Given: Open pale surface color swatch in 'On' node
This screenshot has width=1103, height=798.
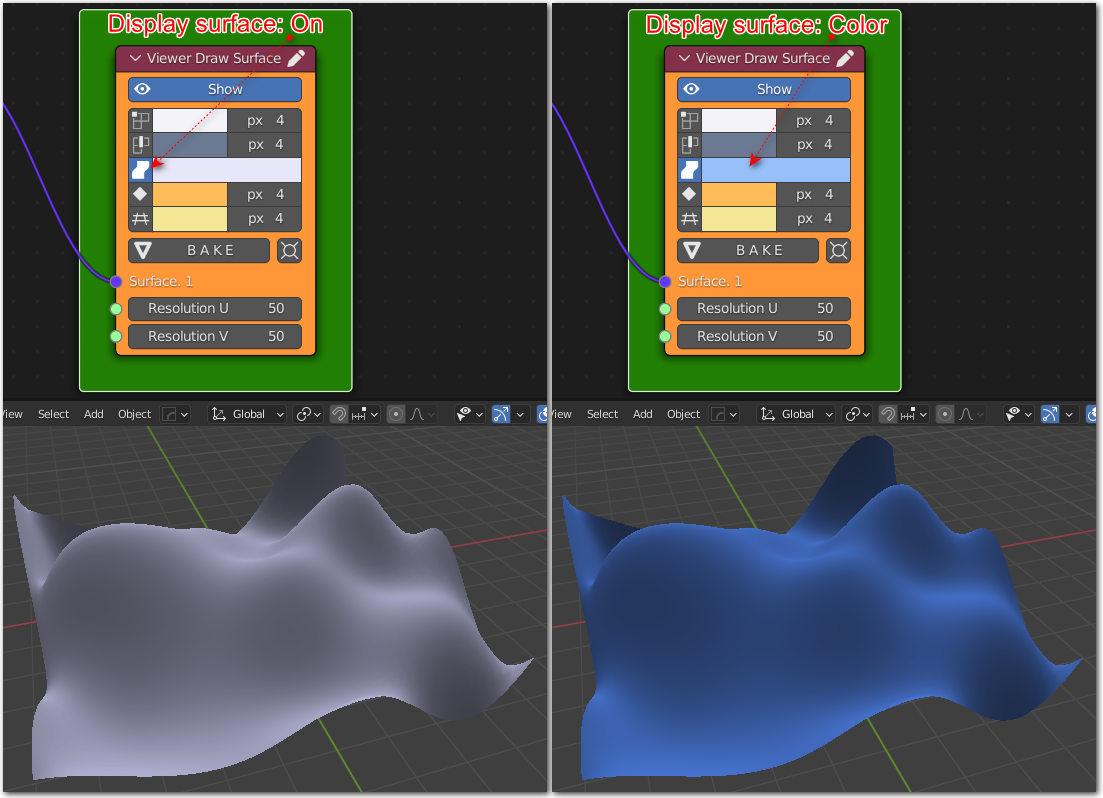Looking at the screenshot, I should pos(227,170).
